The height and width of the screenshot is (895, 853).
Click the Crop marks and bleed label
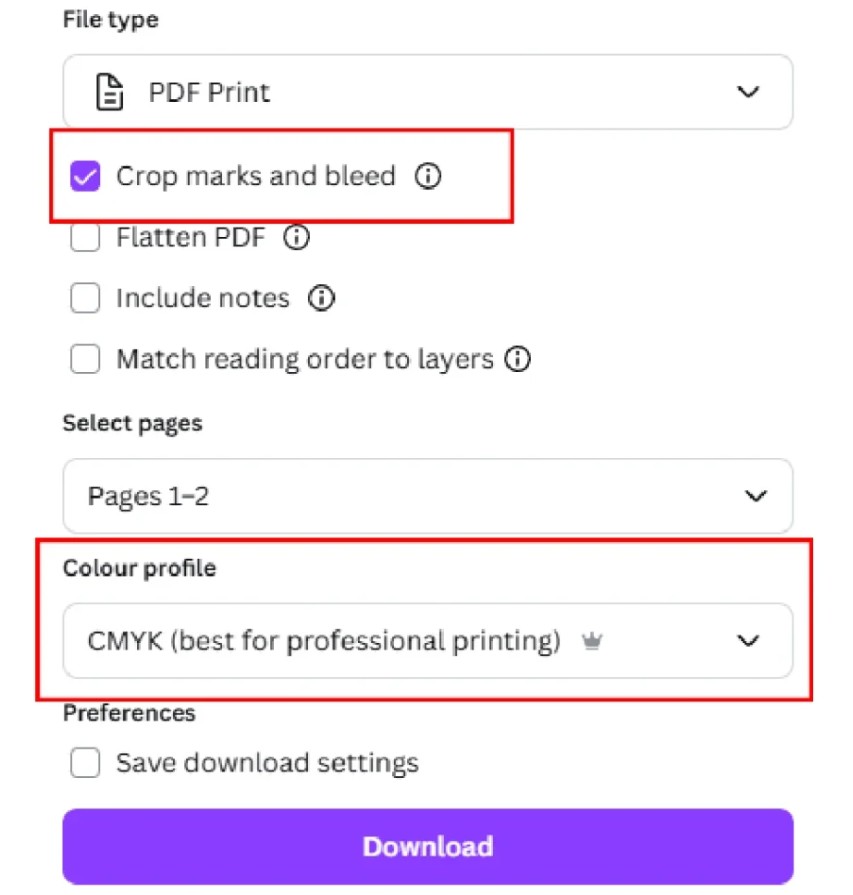(x=256, y=176)
